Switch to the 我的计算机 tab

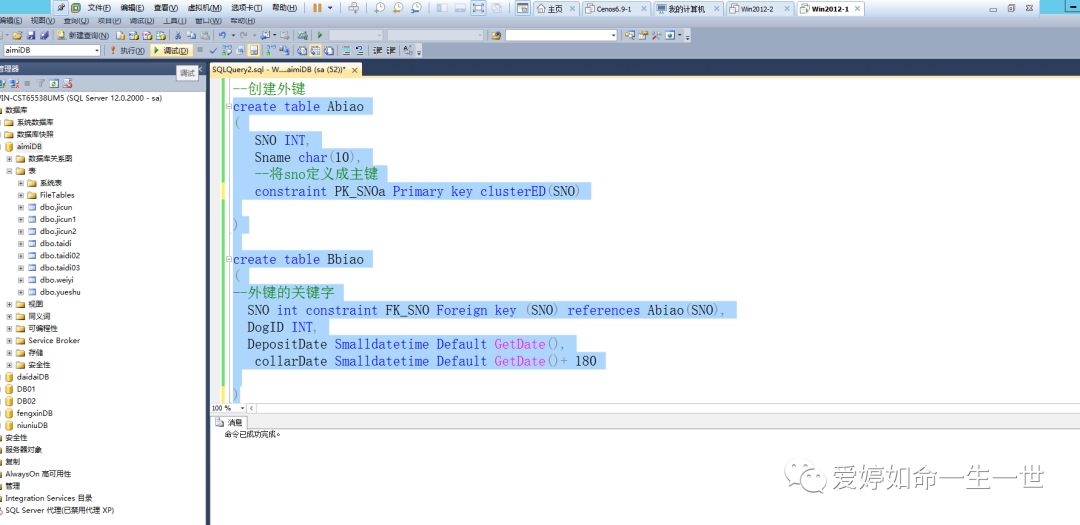pyautogui.click(x=687, y=8)
